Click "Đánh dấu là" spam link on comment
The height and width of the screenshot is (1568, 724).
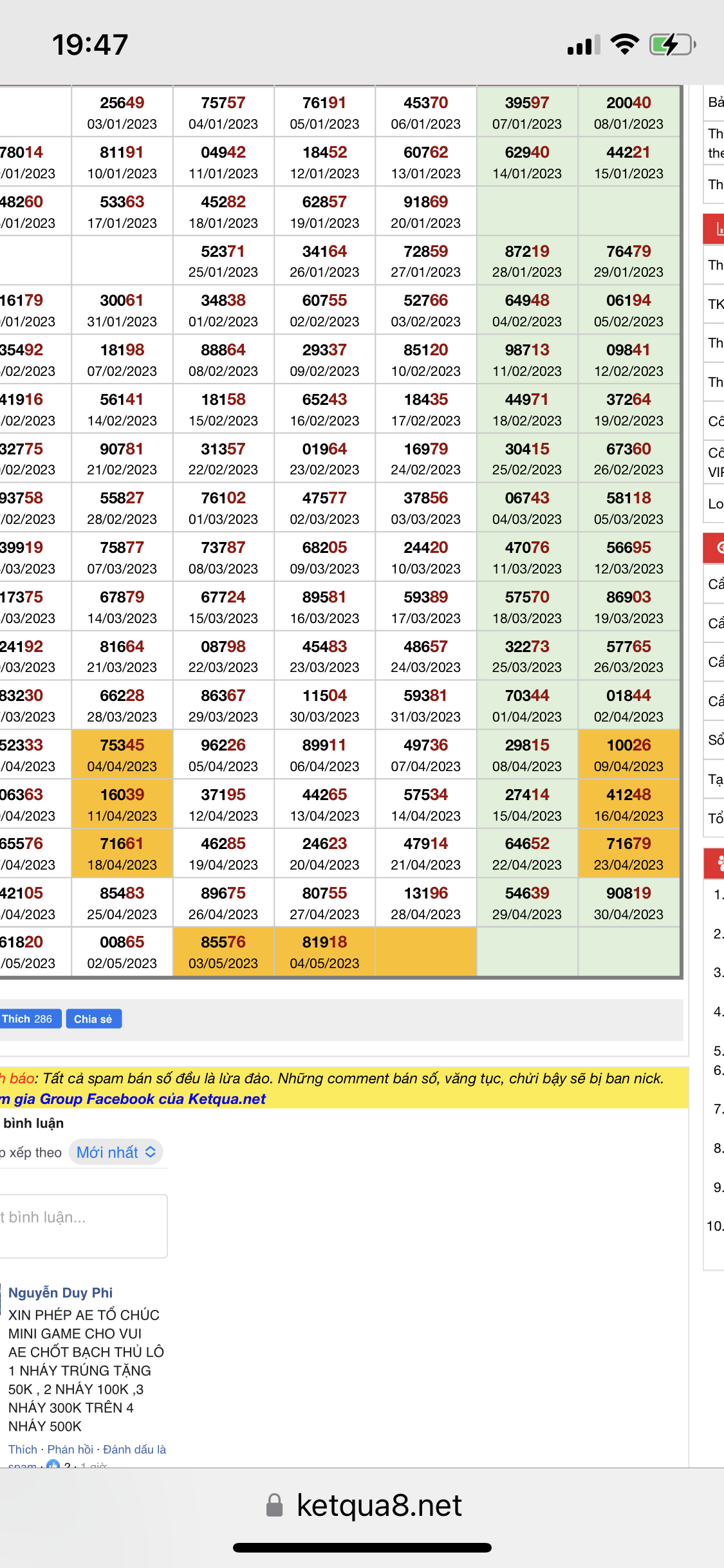pyautogui.click(x=134, y=1449)
